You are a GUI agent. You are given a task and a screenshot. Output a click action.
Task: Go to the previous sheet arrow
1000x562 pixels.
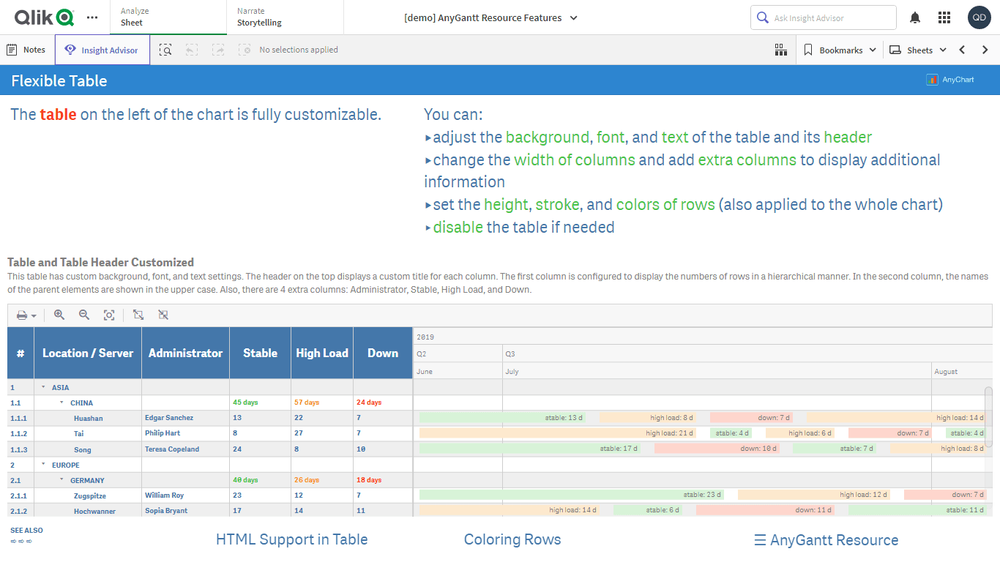pyautogui.click(x=962, y=50)
